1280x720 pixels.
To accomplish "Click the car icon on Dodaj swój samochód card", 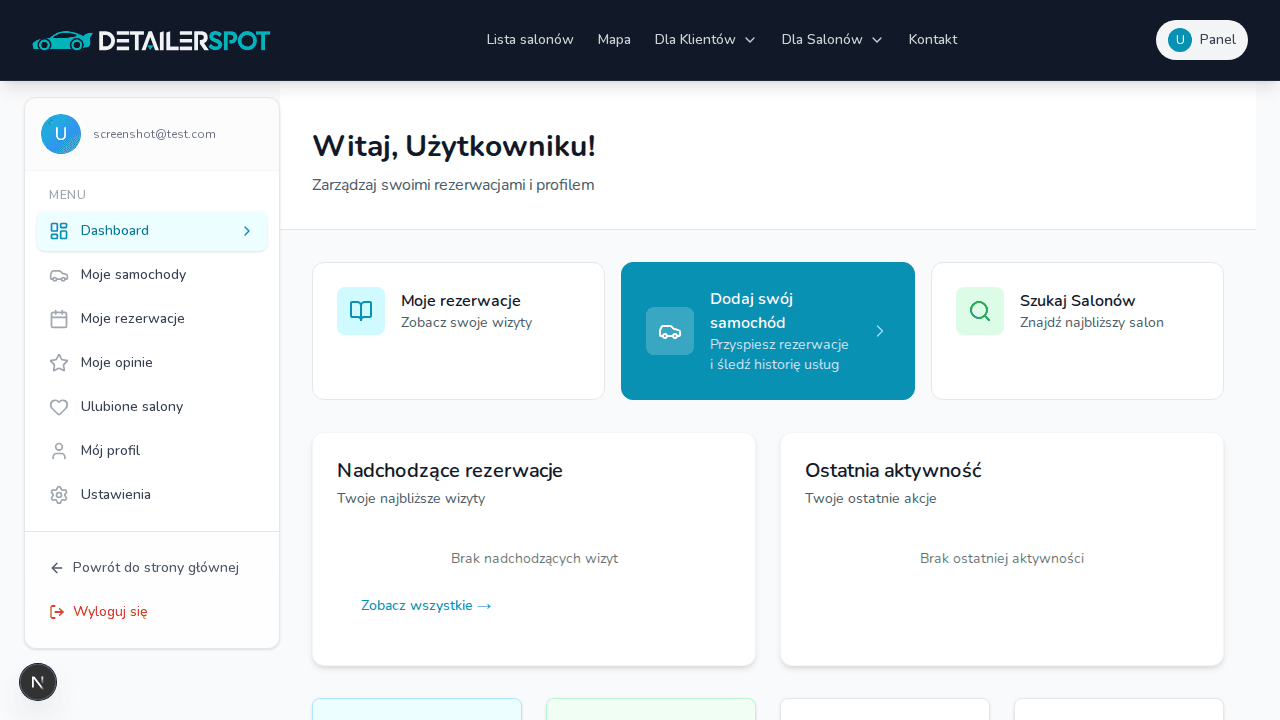I will coord(670,331).
